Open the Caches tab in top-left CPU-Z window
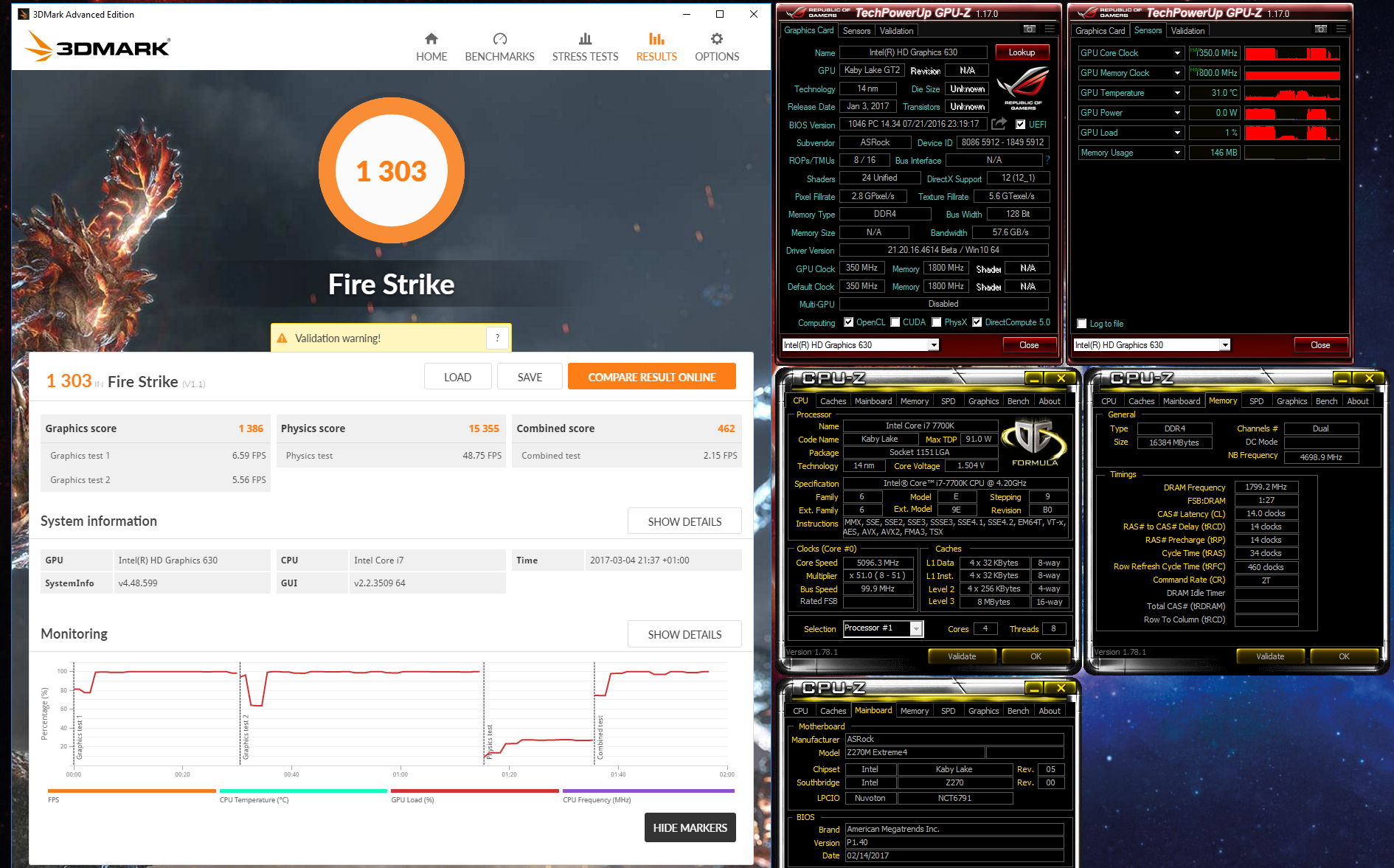 click(x=833, y=401)
